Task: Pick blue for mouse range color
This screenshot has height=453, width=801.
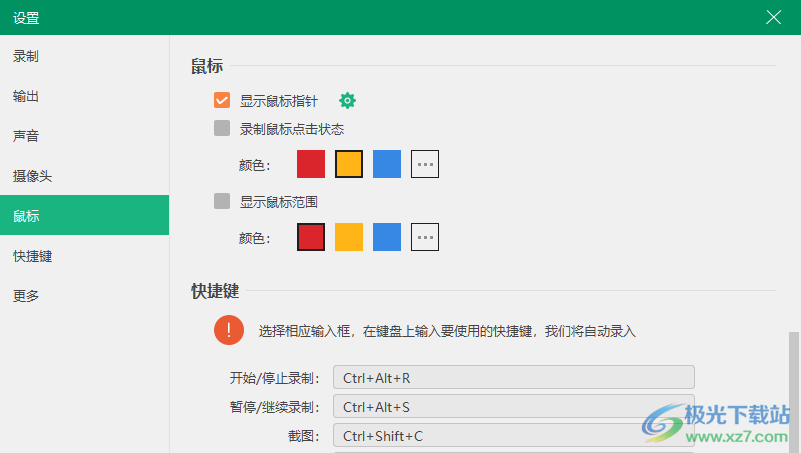Action: 387,237
